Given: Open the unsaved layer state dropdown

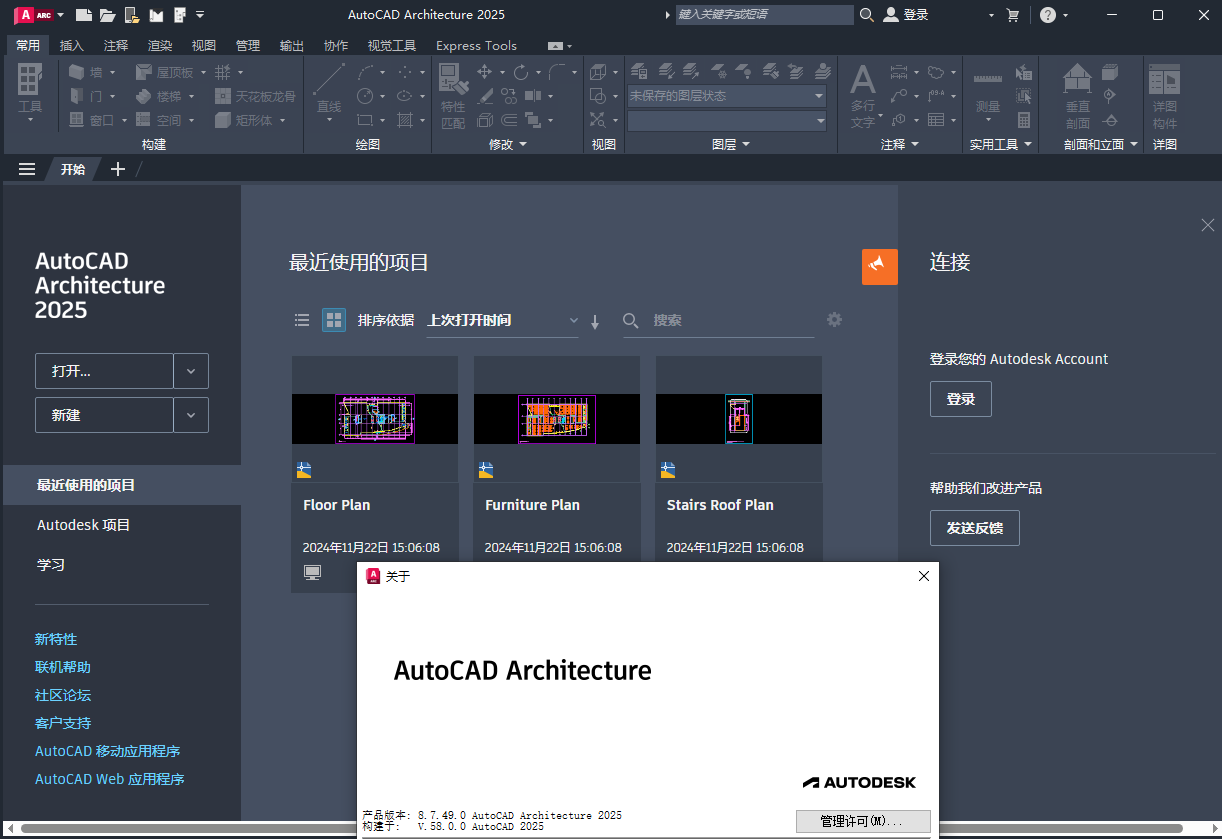Looking at the screenshot, I should coord(727,96).
